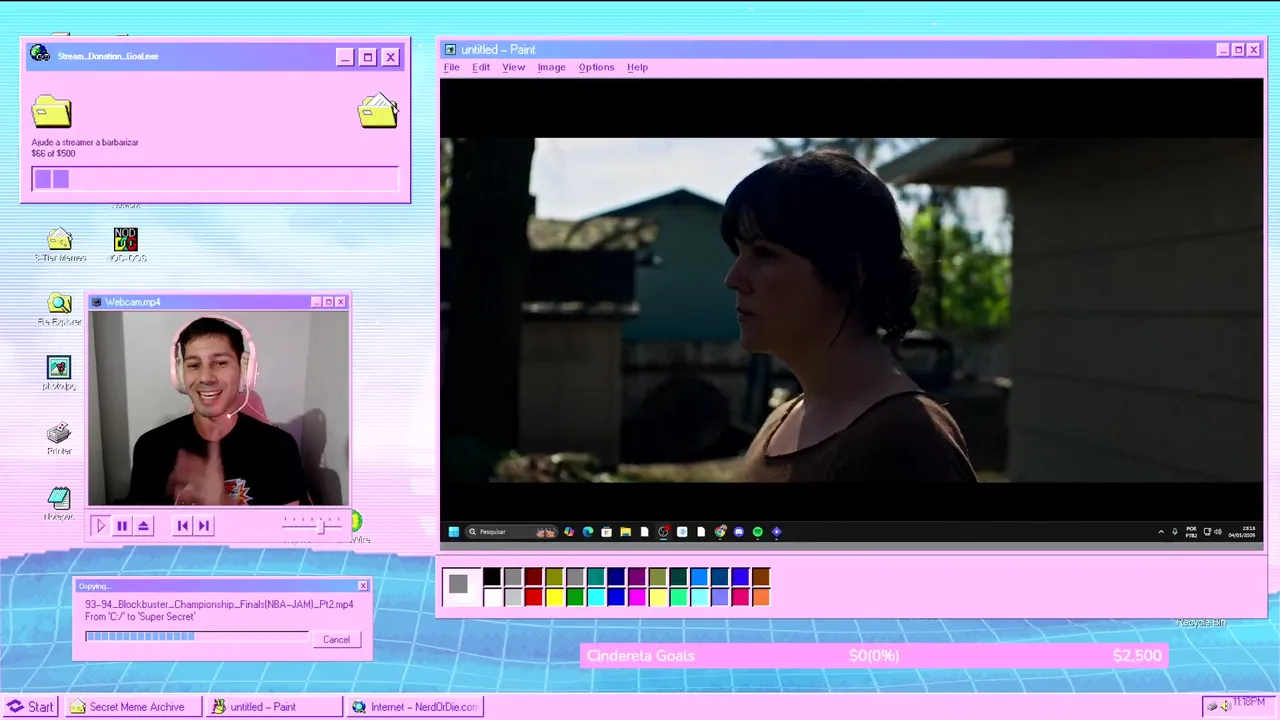Click the donation goal progress bar

click(x=215, y=179)
